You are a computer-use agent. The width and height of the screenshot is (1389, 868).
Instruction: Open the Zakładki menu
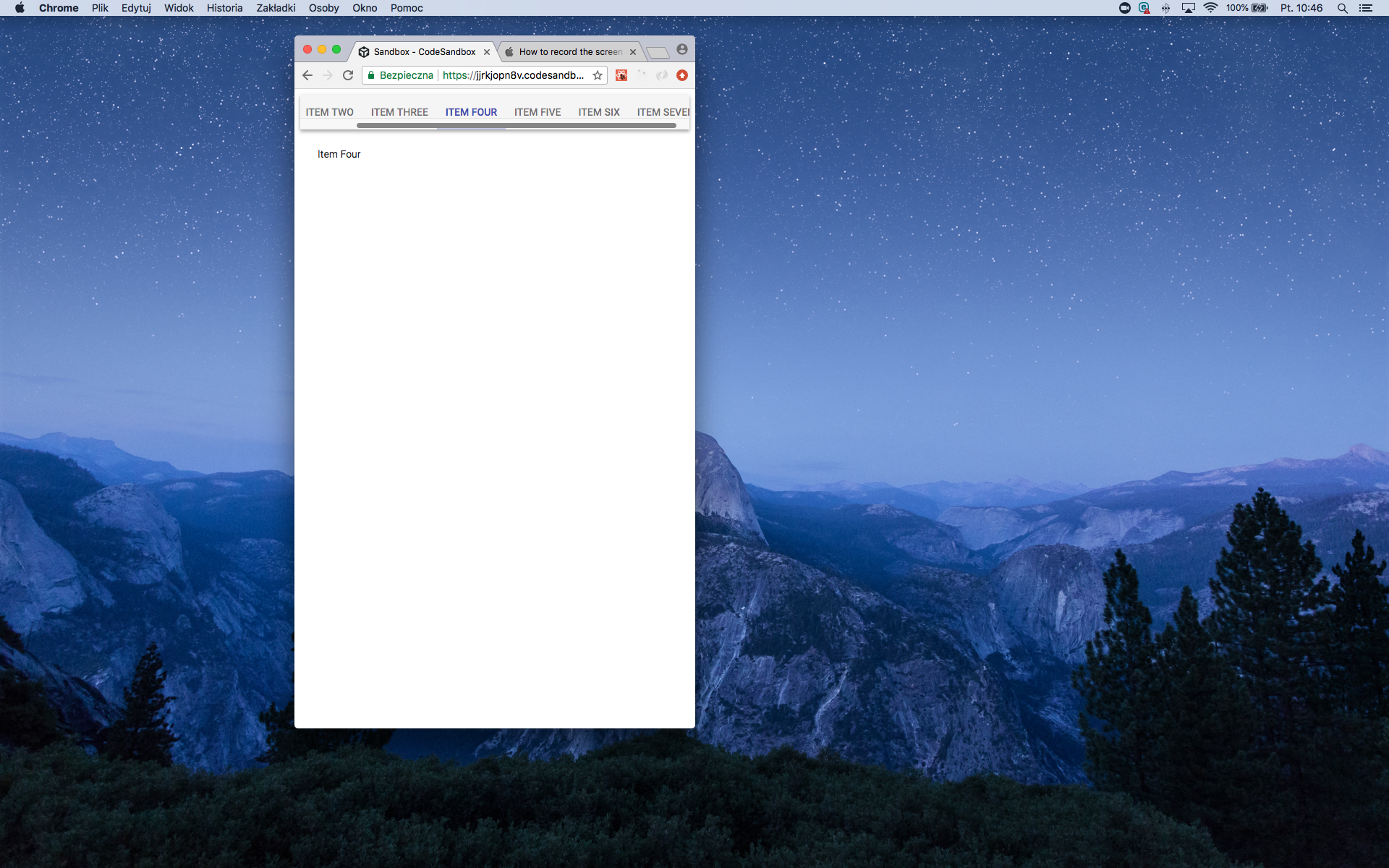coord(276,8)
